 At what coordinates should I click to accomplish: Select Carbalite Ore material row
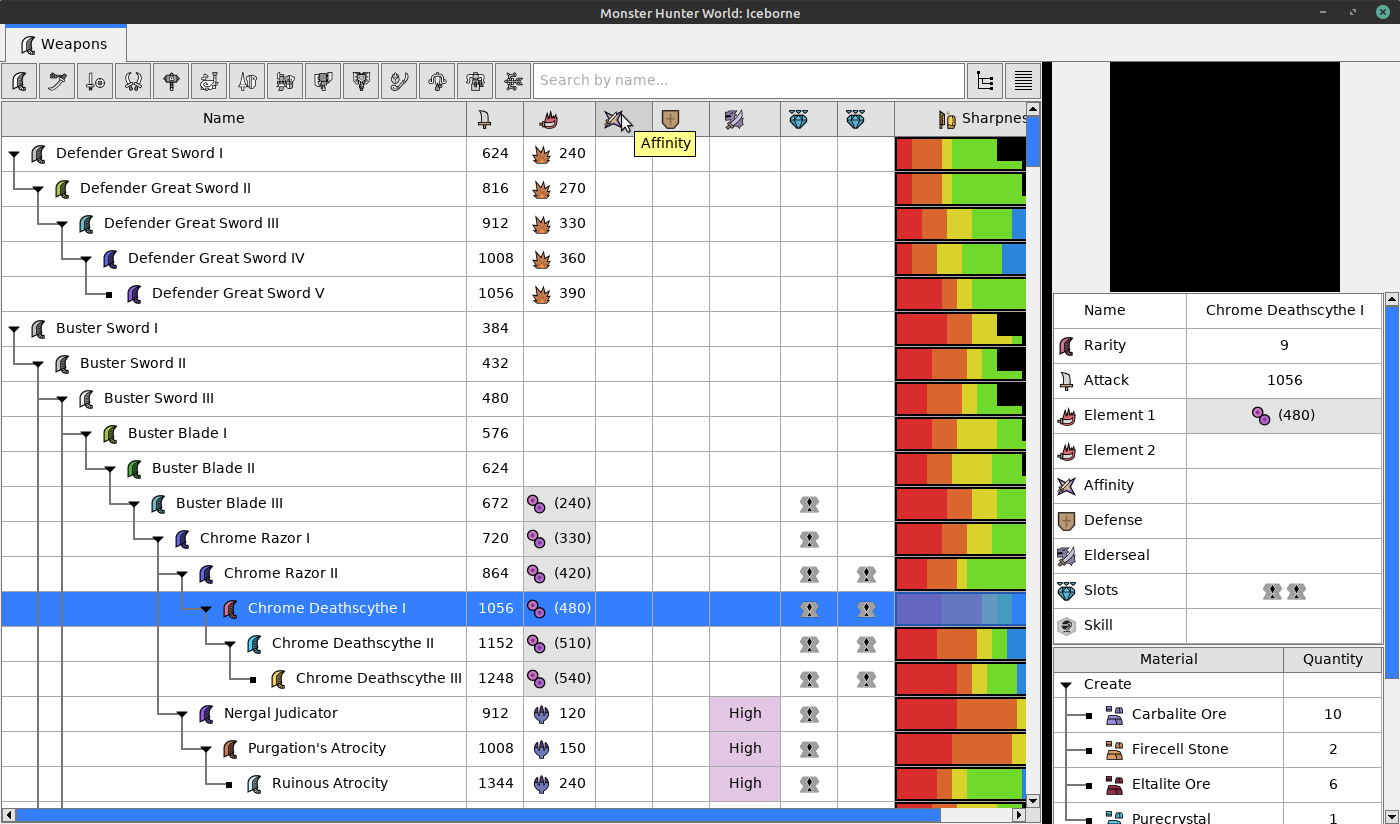click(1217, 715)
